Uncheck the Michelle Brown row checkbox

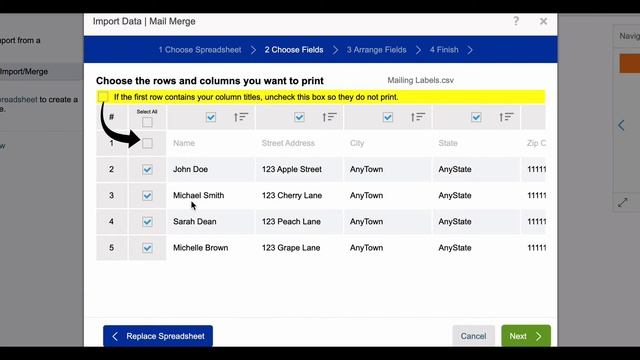[x=147, y=248]
